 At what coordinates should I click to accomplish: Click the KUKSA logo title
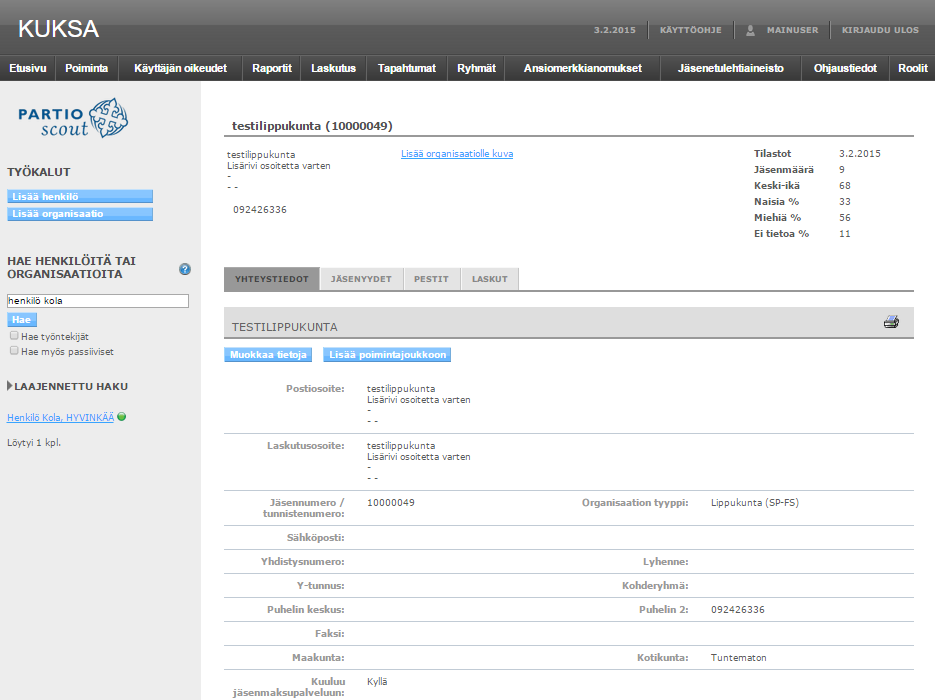[58, 29]
